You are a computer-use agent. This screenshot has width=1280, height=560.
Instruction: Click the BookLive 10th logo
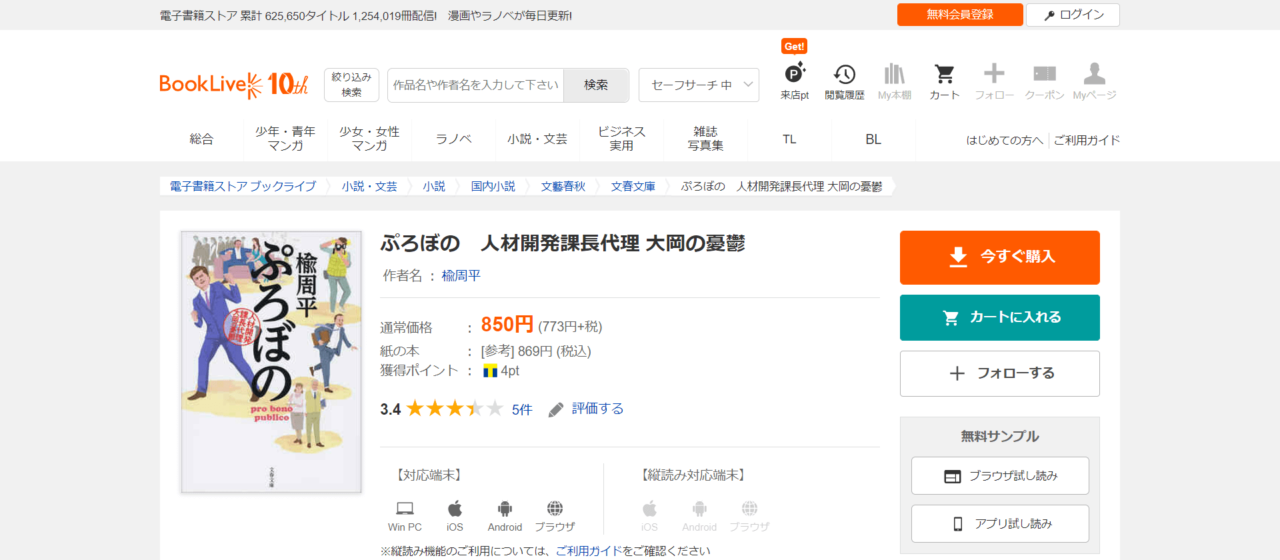[233, 85]
